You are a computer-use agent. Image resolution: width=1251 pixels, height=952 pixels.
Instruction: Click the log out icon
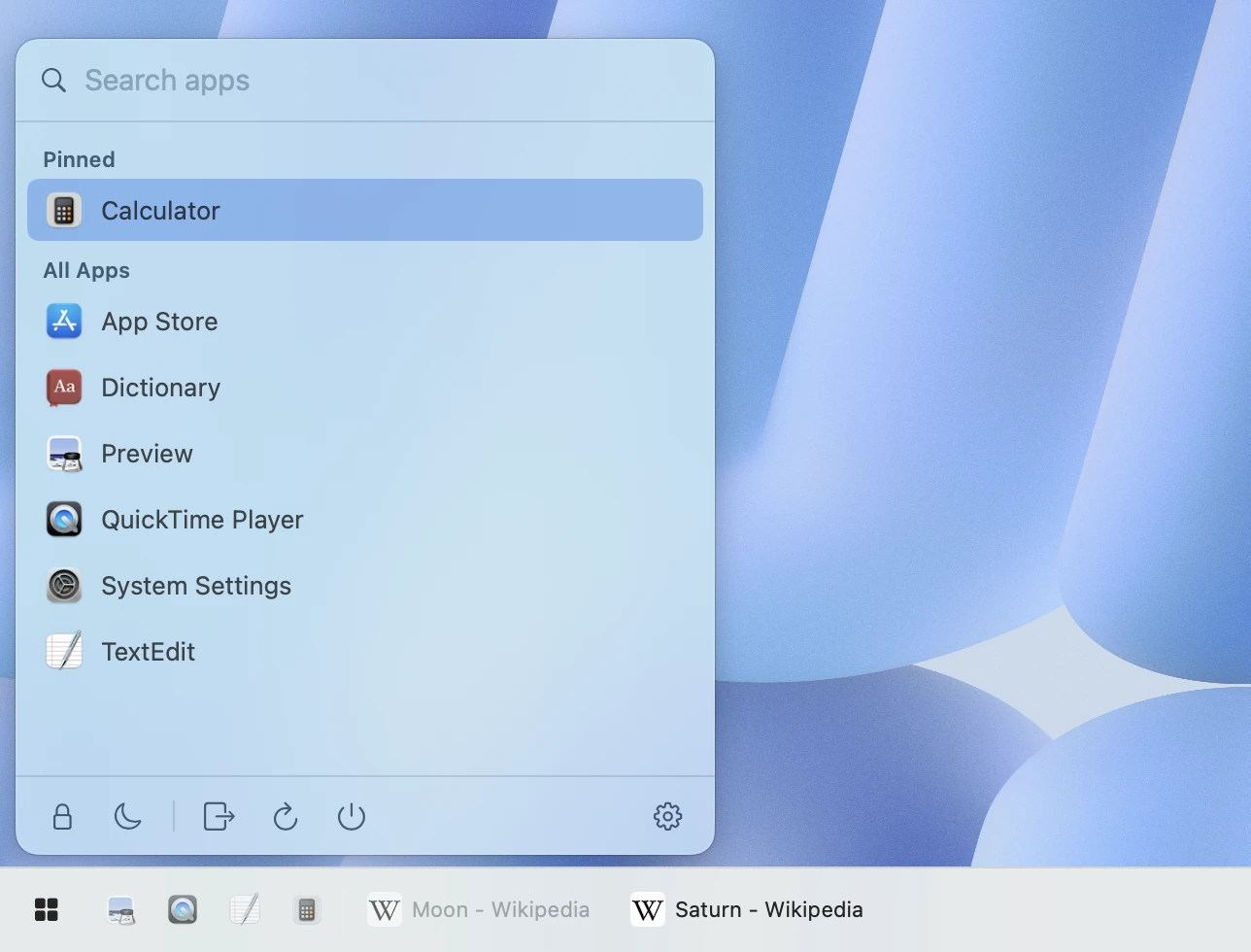click(x=220, y=817)
